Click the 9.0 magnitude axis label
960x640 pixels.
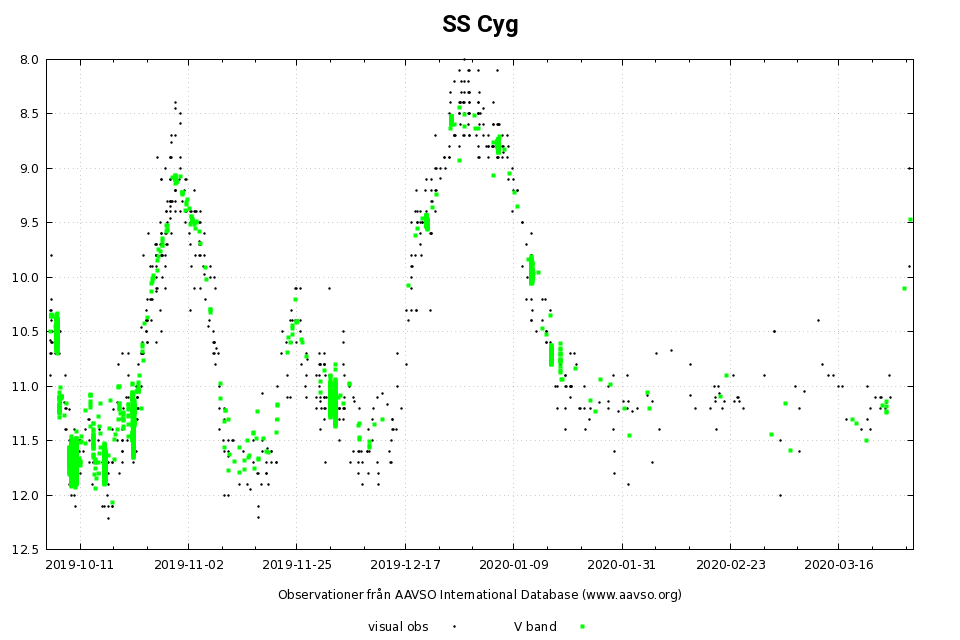[28, 168]
